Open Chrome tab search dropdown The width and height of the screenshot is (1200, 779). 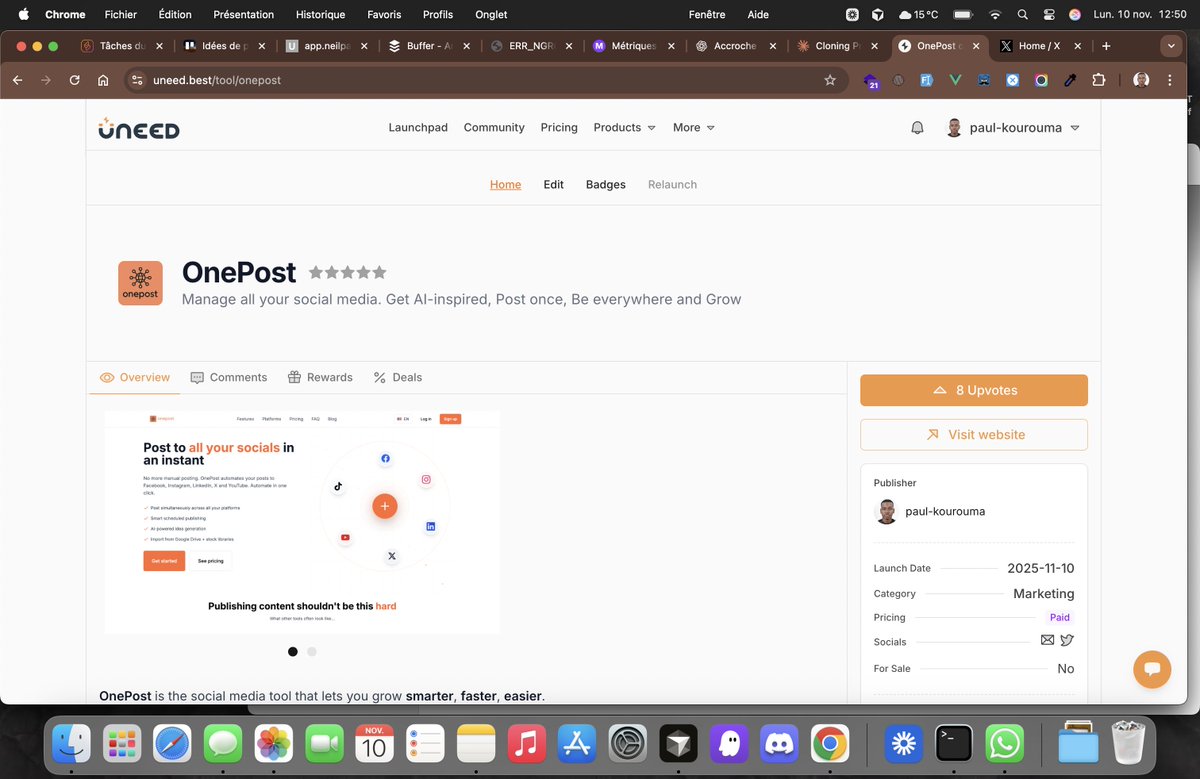1171,46
